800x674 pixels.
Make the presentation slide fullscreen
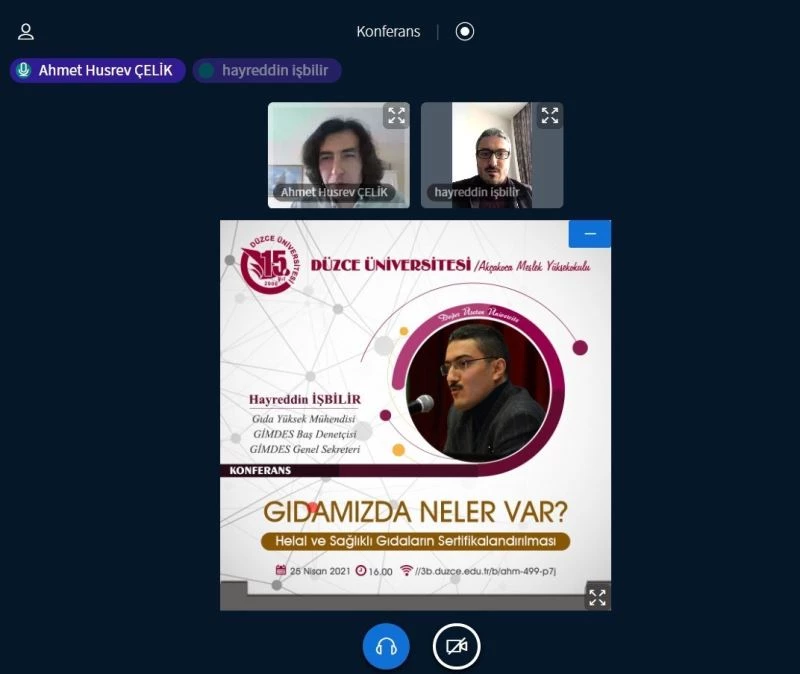point(597,597)
